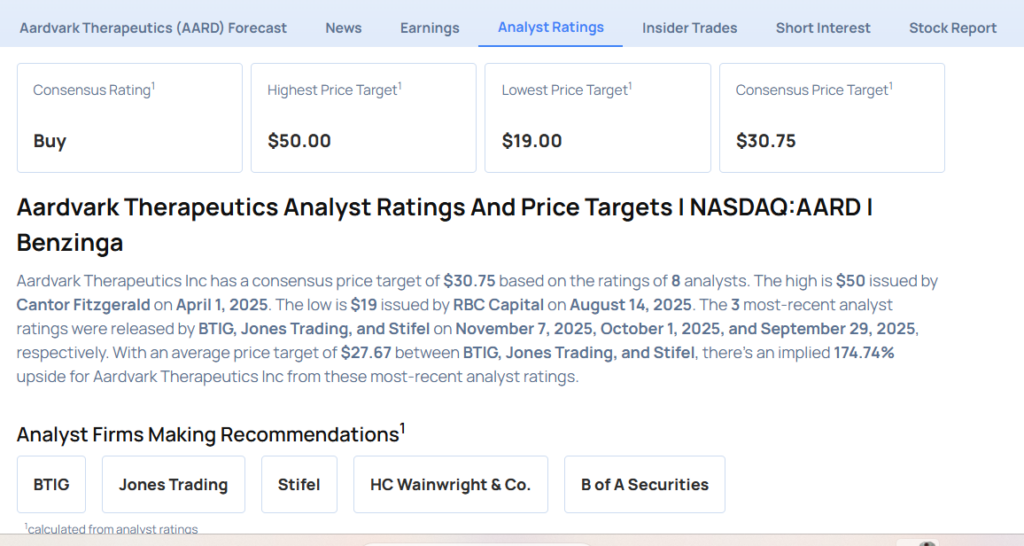Screen dimensions: 1024x546
Task: Click the Lowest Price Target $19.00 card
Action: coord(597,117)
